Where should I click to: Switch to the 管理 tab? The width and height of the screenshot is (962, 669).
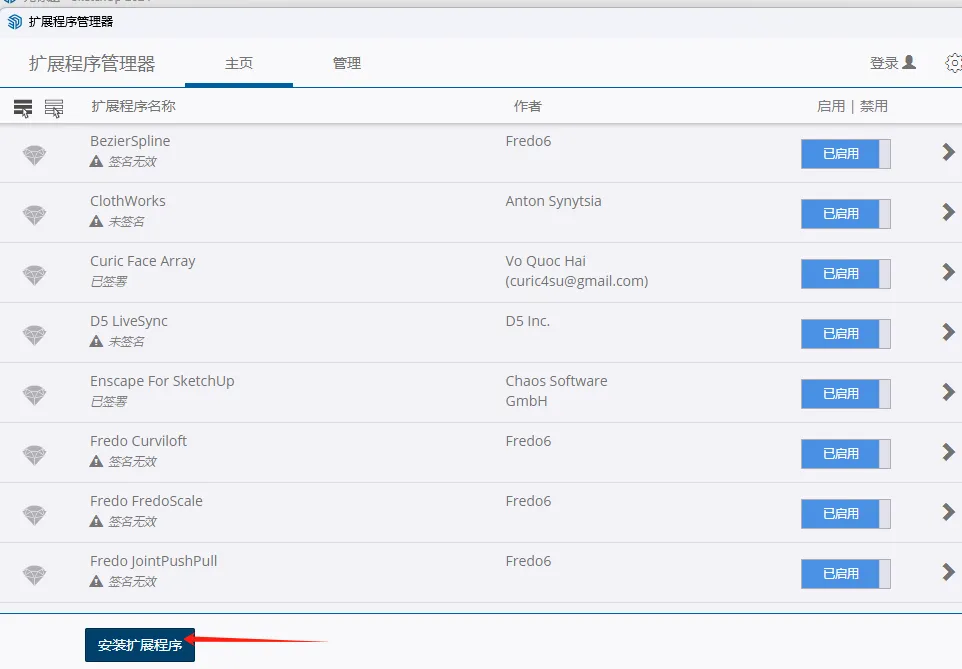click(x=347, y=63)
